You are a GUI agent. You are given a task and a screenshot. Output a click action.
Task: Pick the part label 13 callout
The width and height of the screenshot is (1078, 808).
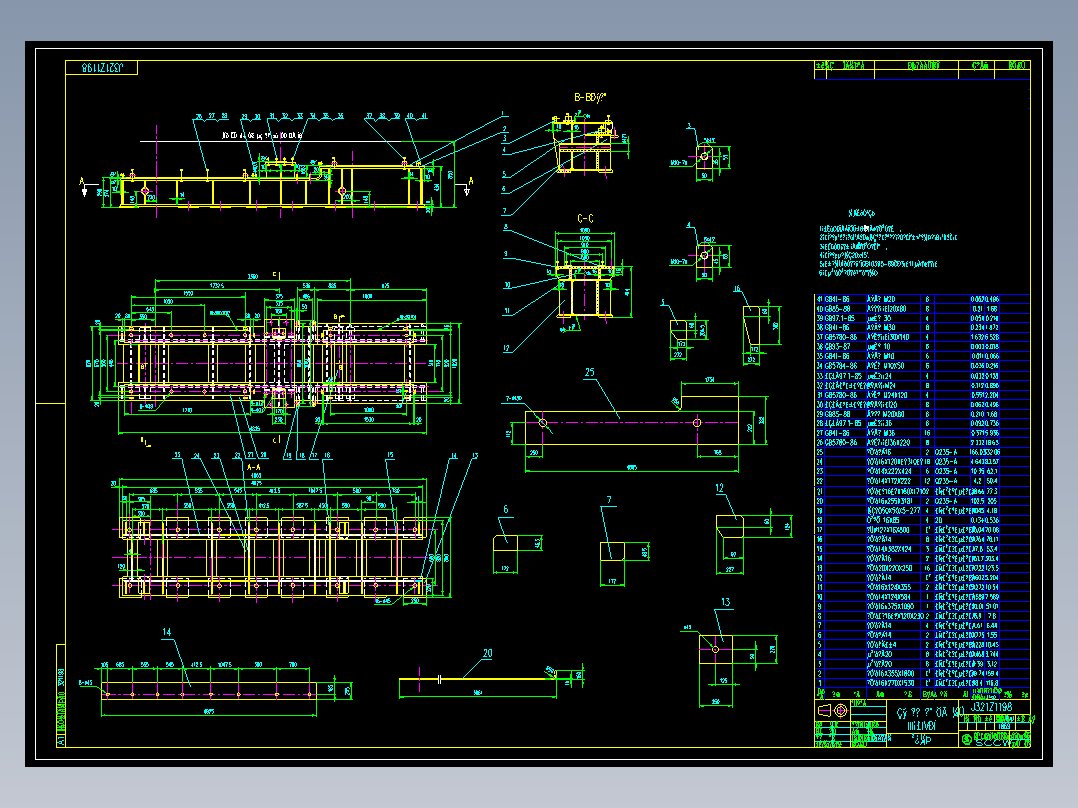point(725,602)
